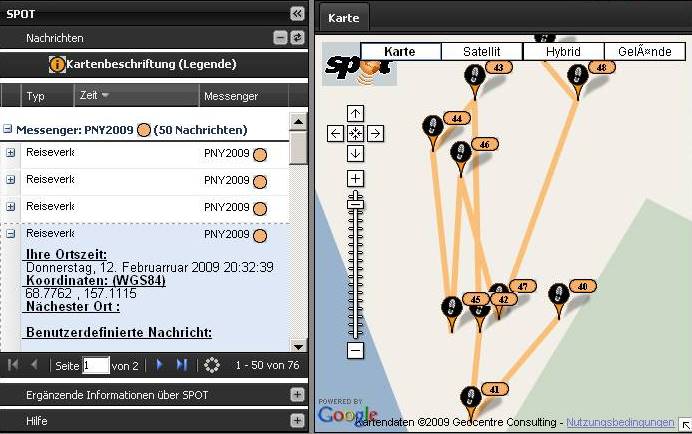This screenshot has height=434, width=692.
Task: Zoom in on the map
Action: (x=355, y=179)
